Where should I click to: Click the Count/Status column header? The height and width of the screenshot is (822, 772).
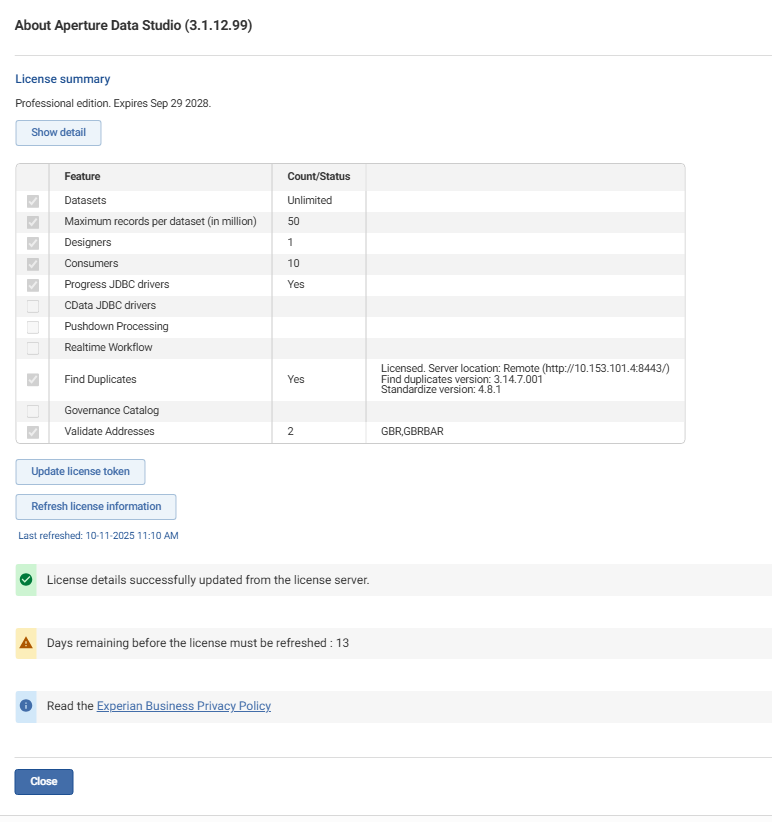point(319,176)
